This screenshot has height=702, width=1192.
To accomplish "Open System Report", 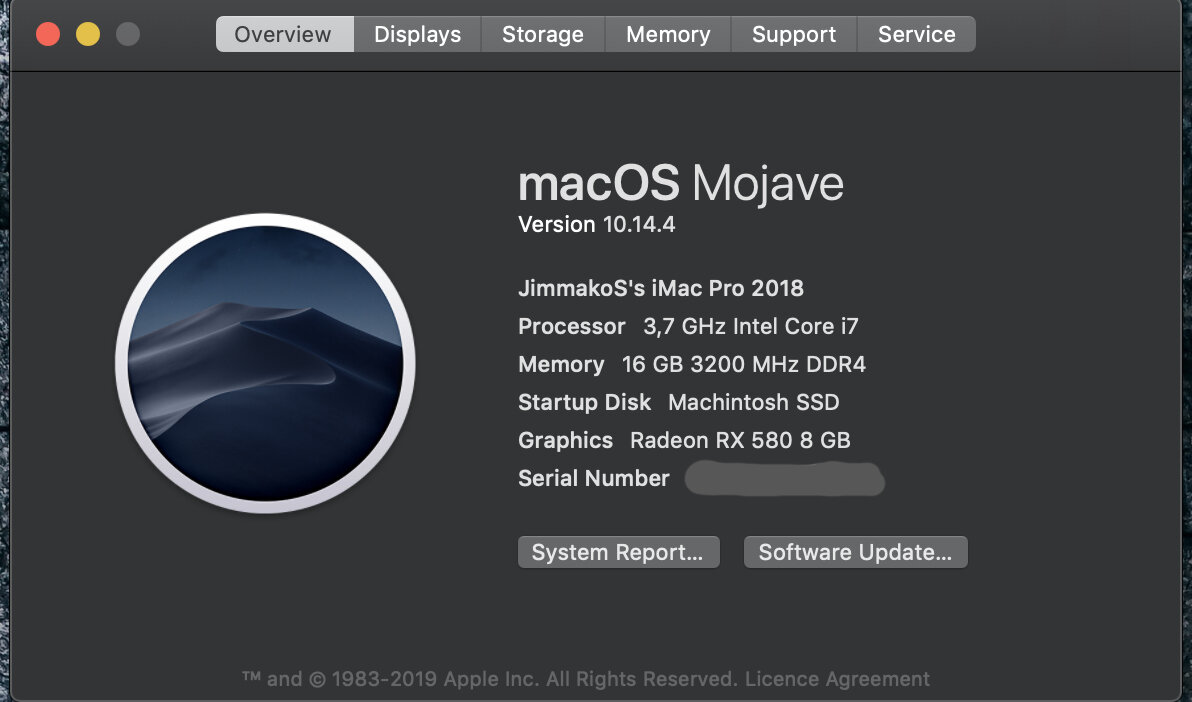I will (x=618, y=552).
